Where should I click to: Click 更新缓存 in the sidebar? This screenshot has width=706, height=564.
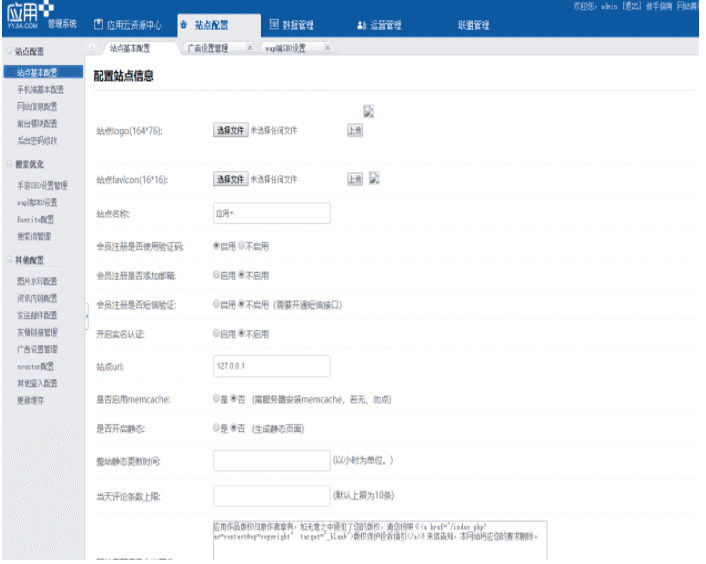click(x=30, y=401)
